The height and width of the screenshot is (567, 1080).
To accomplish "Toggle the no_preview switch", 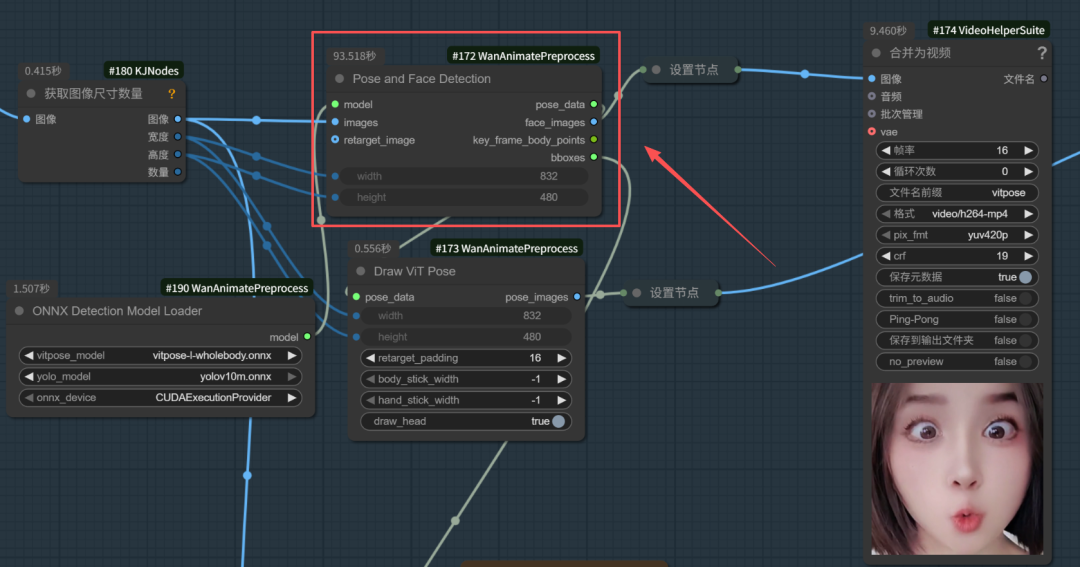I will (x=1026, y=362).
